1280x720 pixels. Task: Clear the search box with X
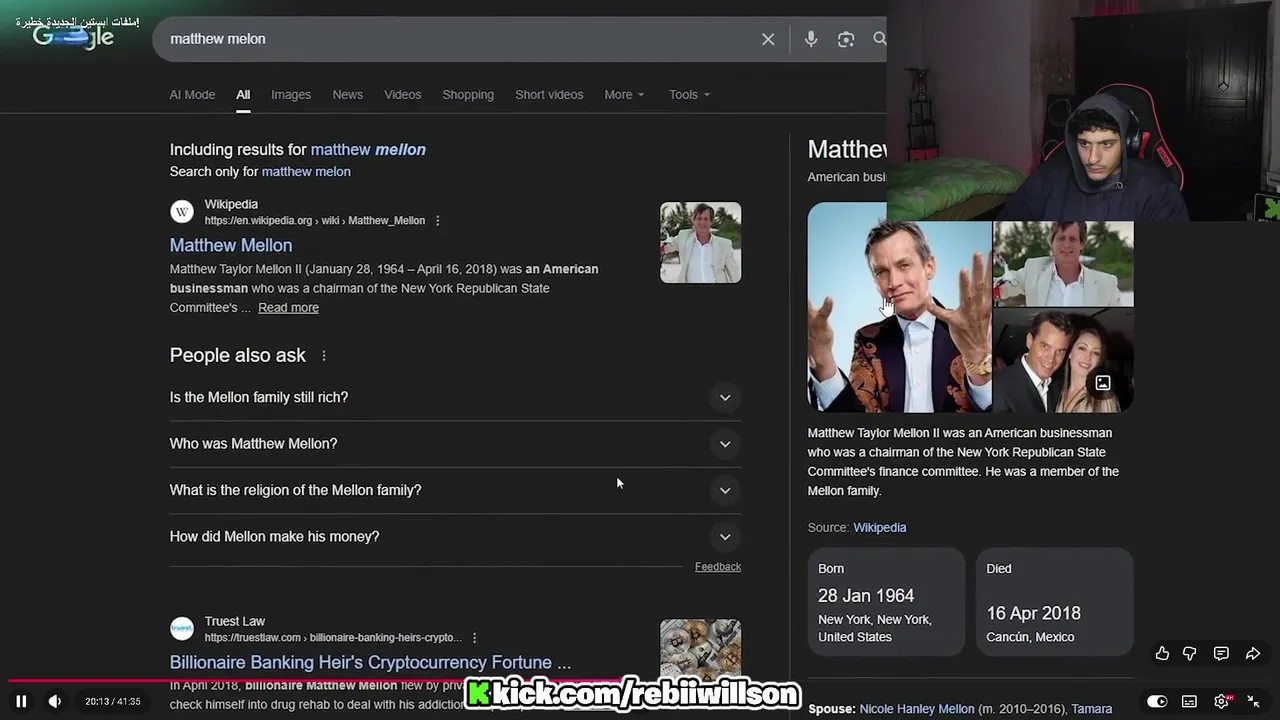[768, 39]
